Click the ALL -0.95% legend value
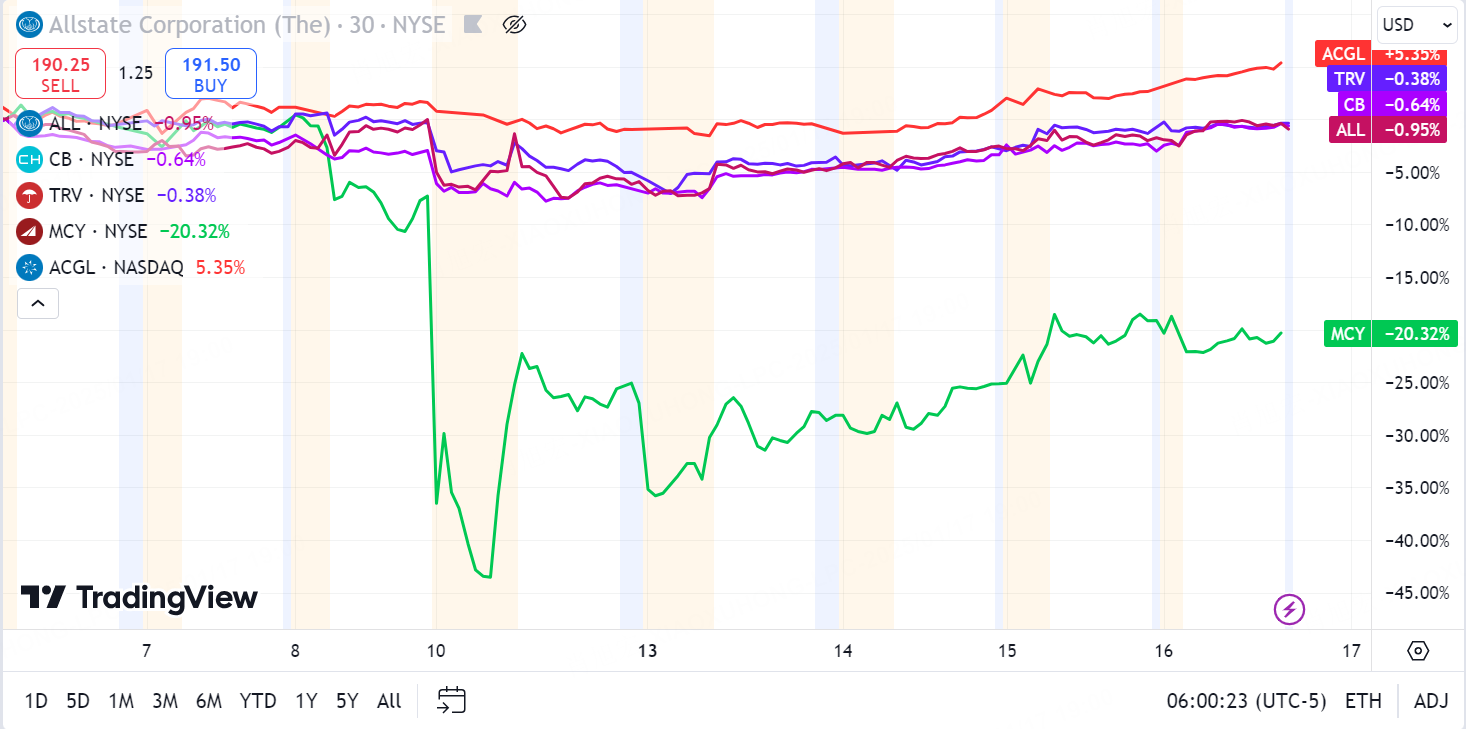 [183, 123]
